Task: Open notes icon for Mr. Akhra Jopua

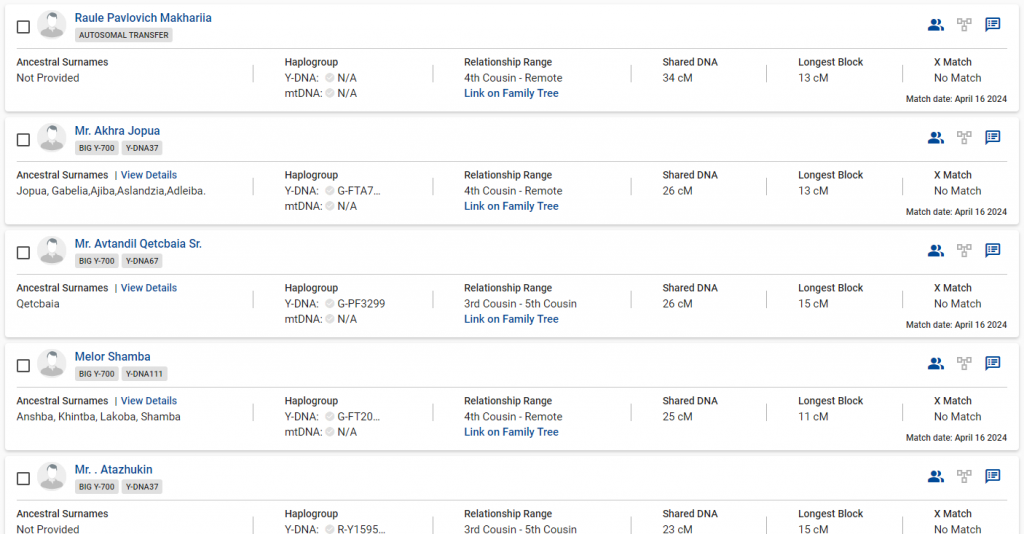Action: 993,138
